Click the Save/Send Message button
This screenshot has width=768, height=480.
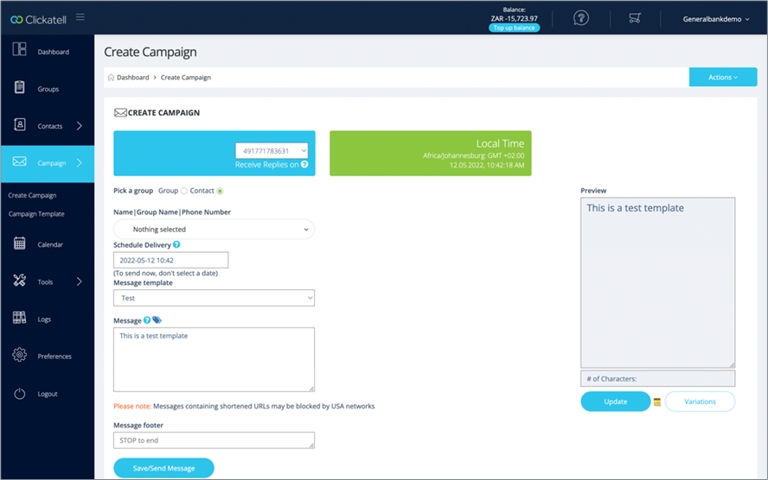(x=163, y=468)
